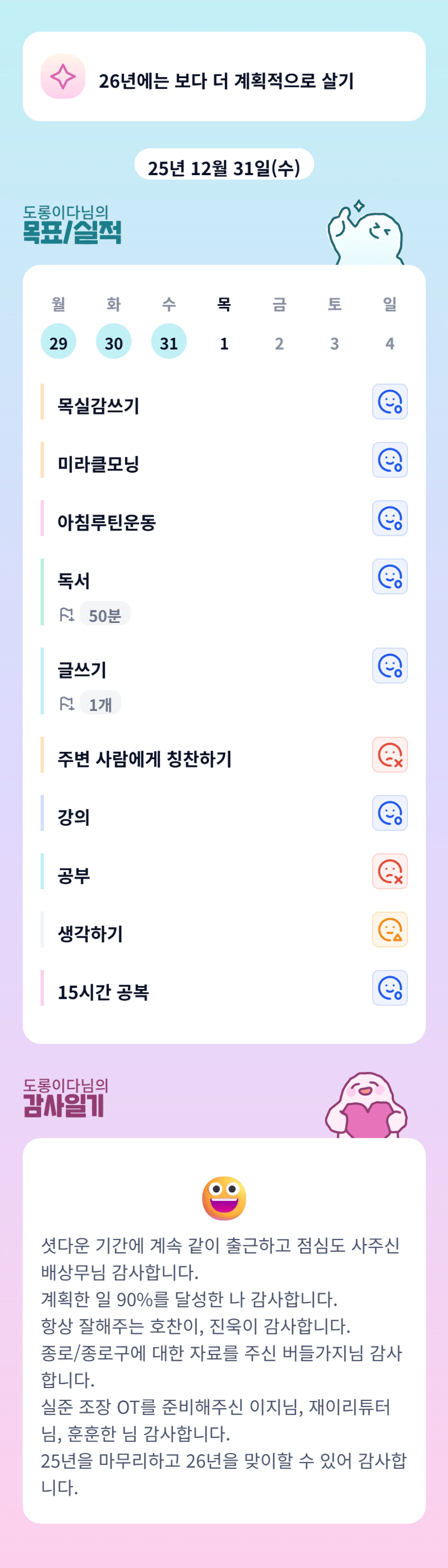448x1568 pixels.
Task: Click the smiley status icon for 아침루틴운동
Action: tap(389, 519)
